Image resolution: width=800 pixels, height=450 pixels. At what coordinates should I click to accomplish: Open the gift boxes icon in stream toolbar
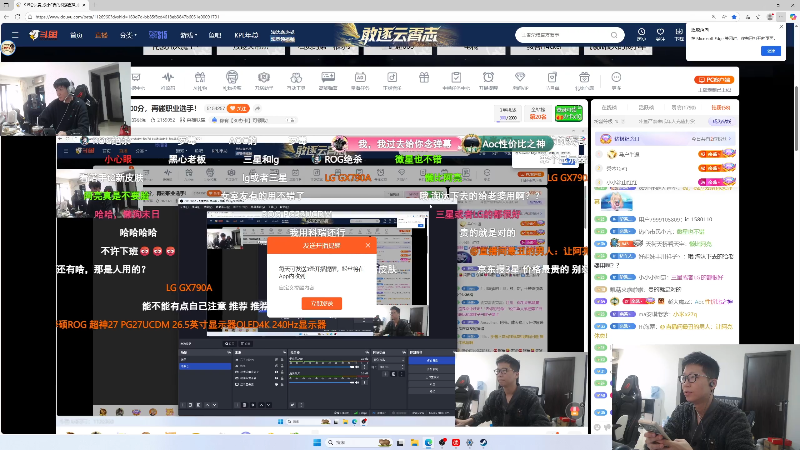click(200, 78)
